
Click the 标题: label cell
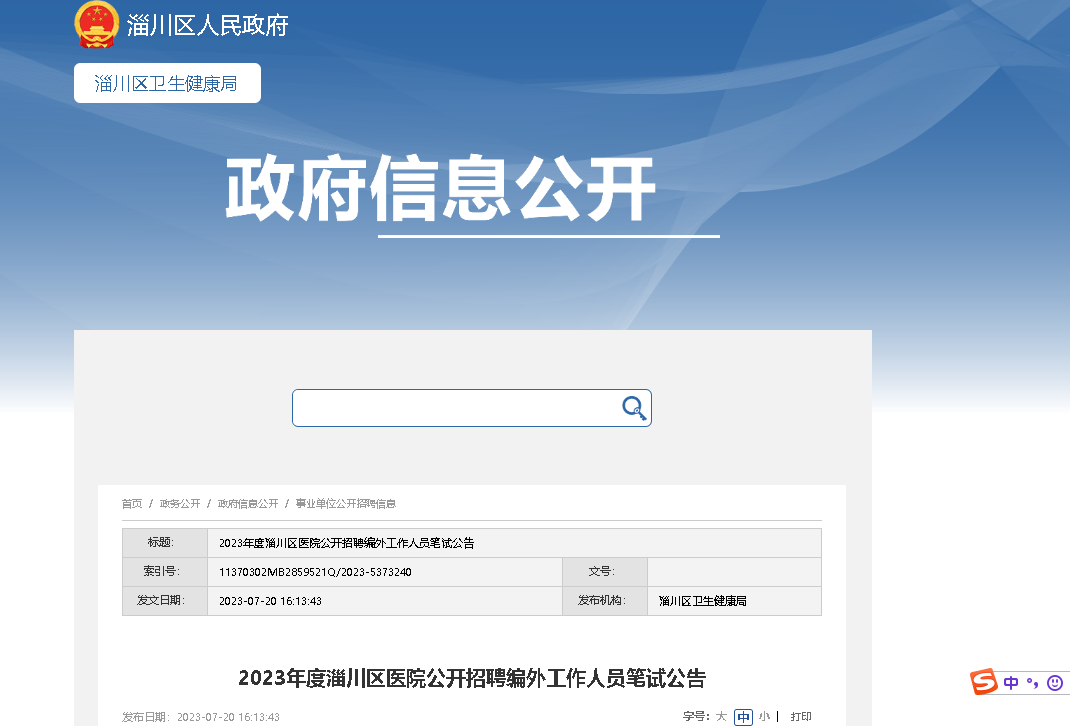tap(165, 543)
